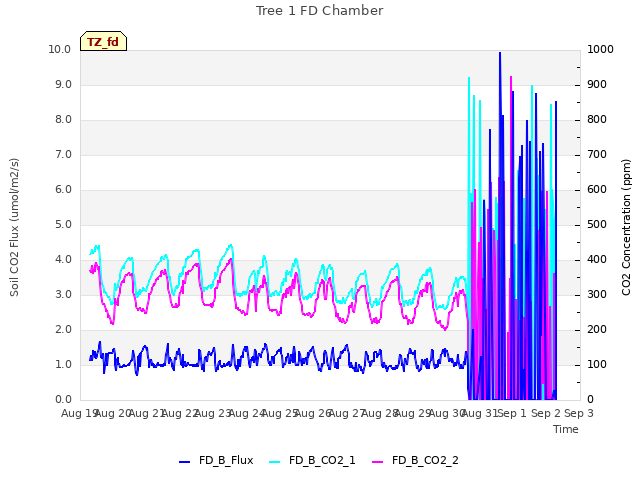The height and width of the screenshot is (480, 640).
Task: Toggle the FD_B_CO2_2 legend entry
Action: [415, 460]
